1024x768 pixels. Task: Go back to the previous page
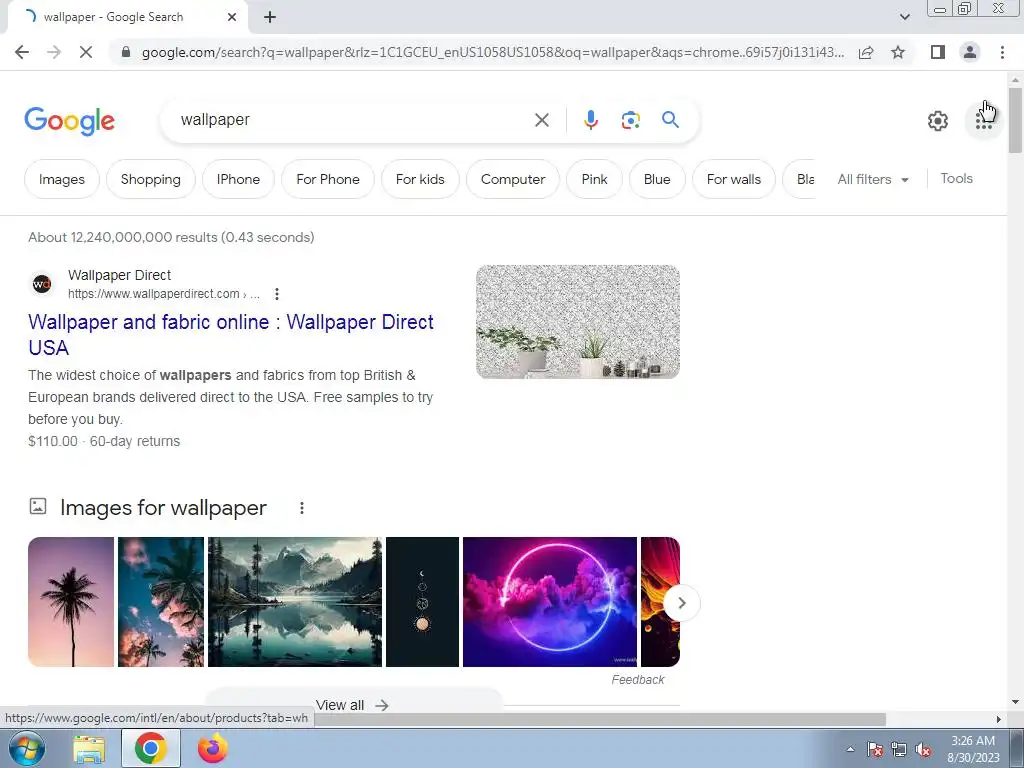pos(22,52)
